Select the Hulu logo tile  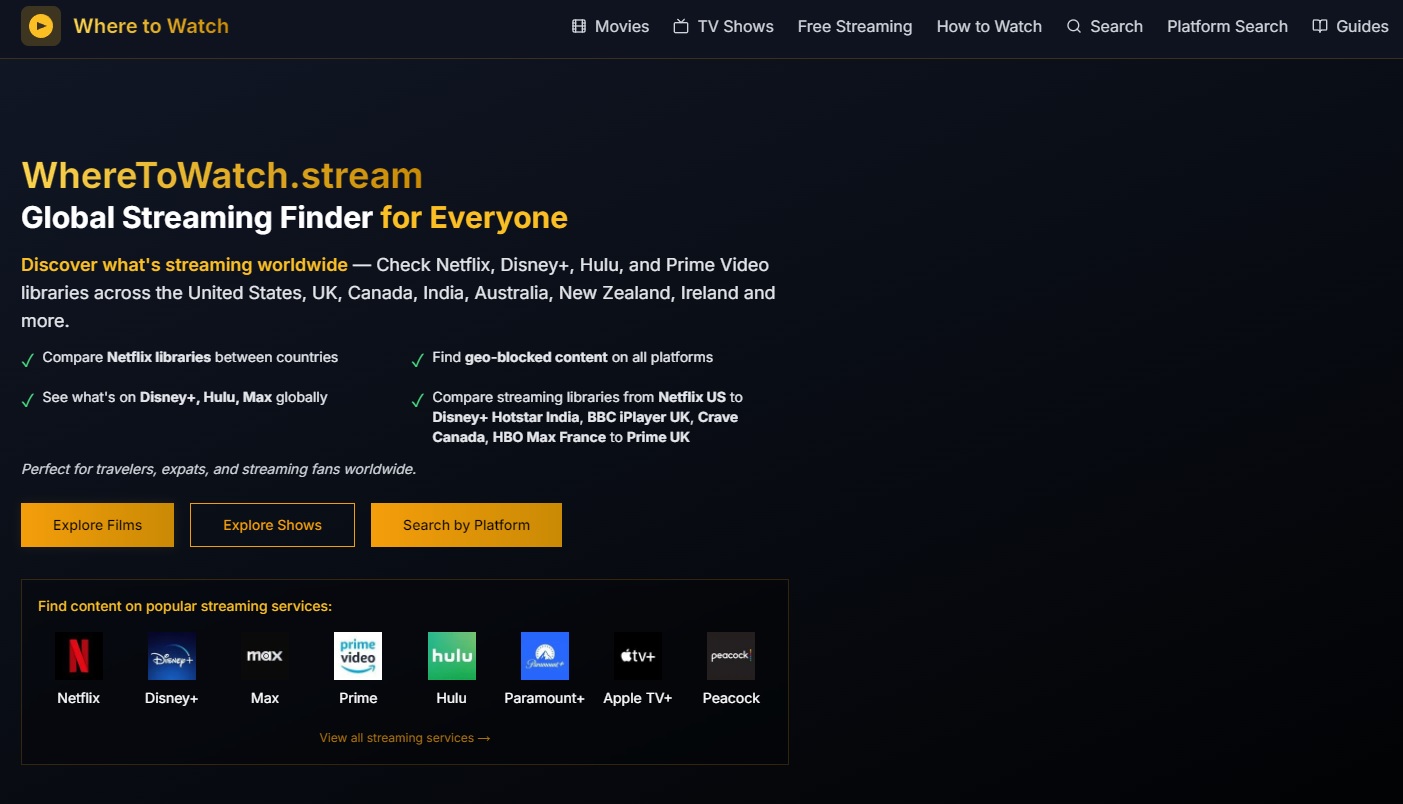tap(452, 656)
